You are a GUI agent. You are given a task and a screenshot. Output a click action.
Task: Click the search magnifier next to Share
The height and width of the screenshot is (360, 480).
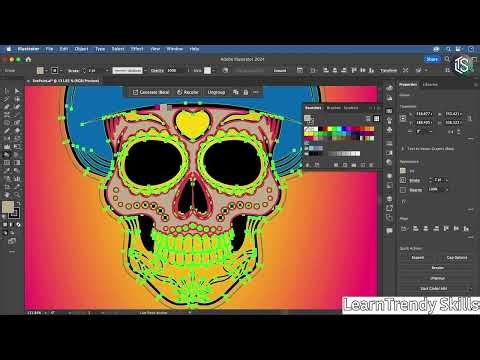pos(447,59)
